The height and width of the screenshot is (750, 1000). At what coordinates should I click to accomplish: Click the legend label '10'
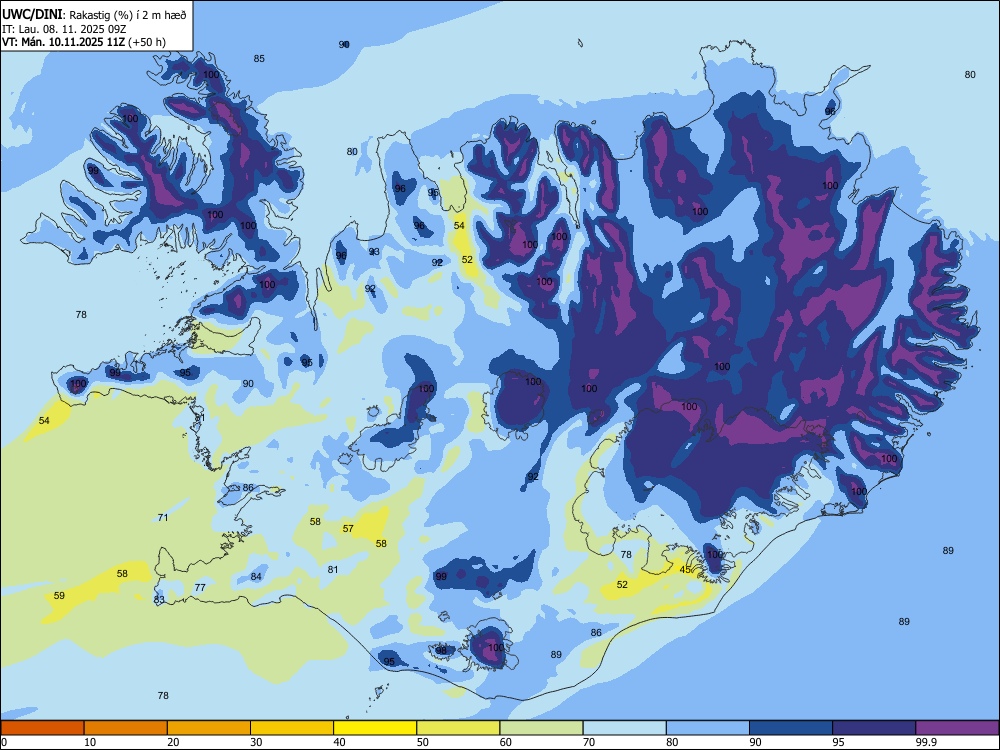90,742
